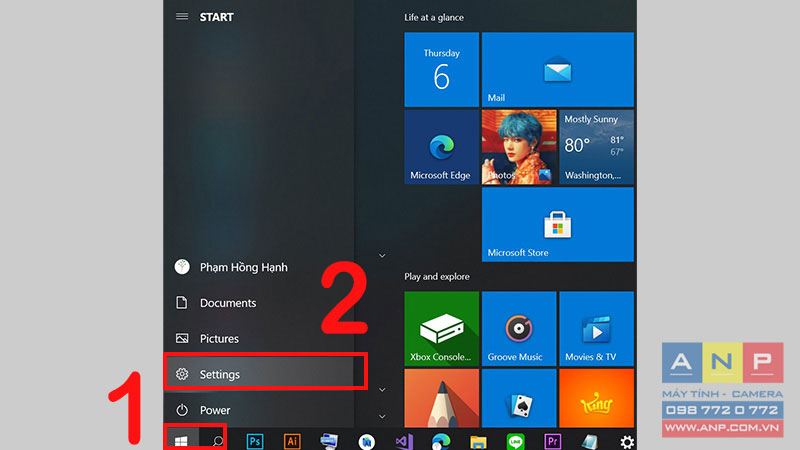Open the Mail tile
800x450 pixels.
(558, 69)
